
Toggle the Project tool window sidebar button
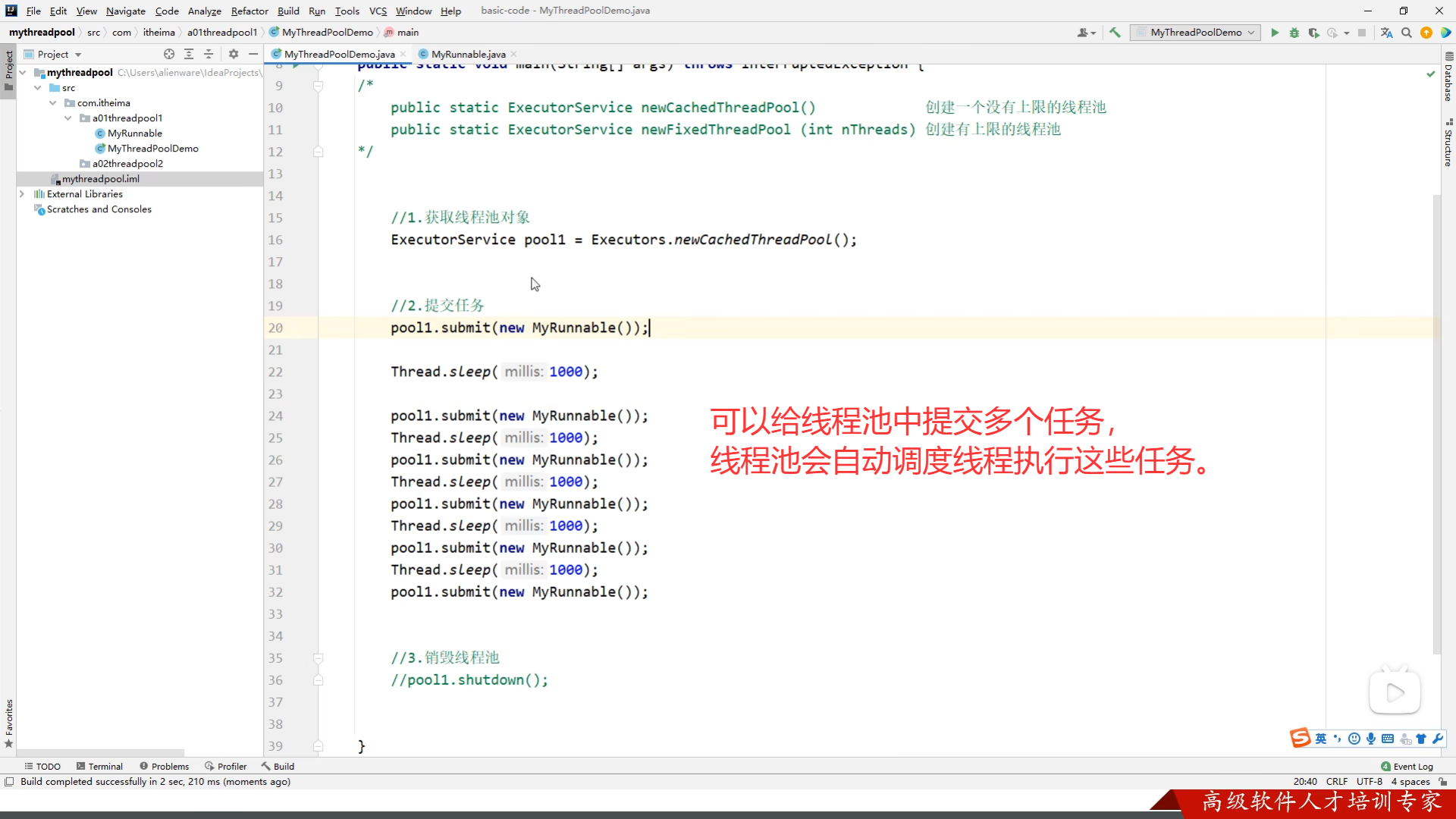pyautogui.click(x=8, y=68)
